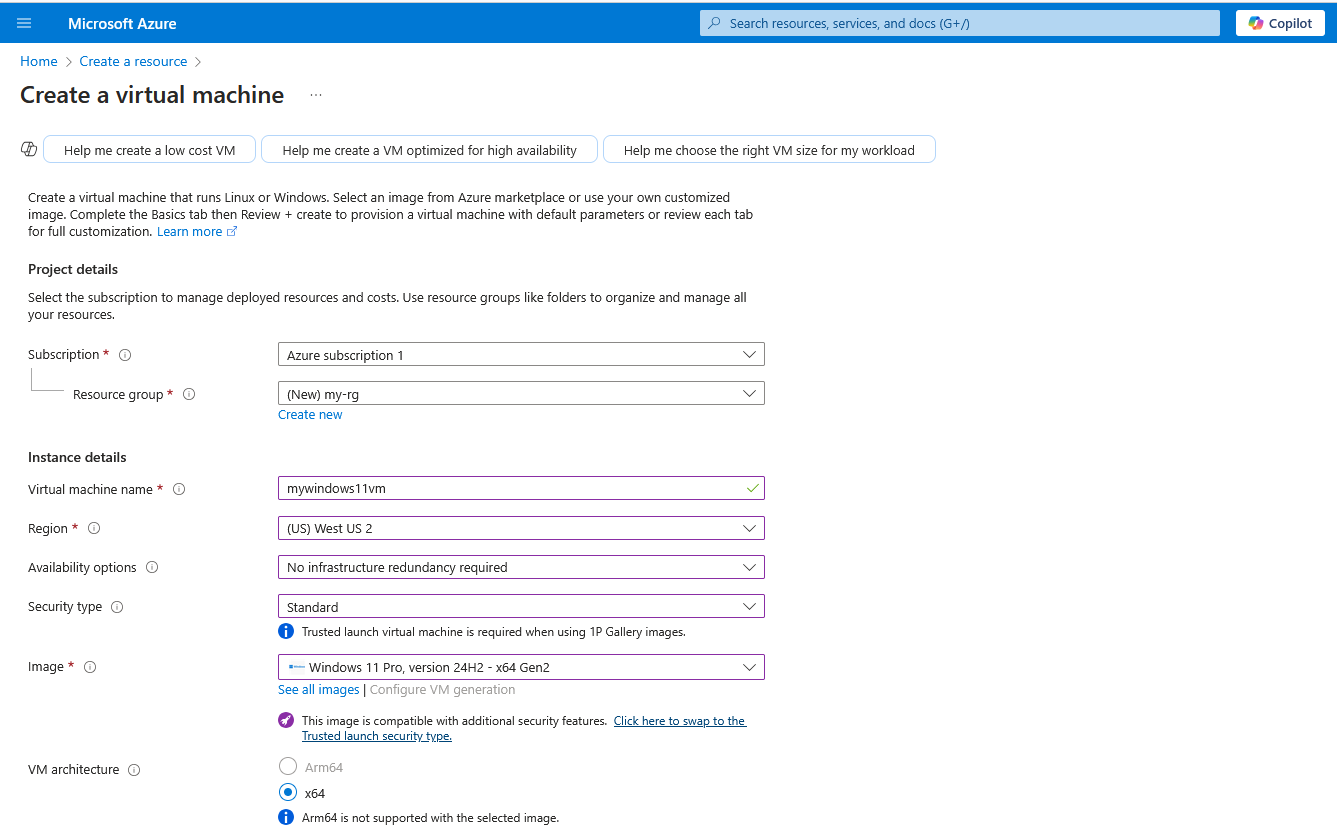Click the Create a virtual machine title

click(x=152, y=95)
